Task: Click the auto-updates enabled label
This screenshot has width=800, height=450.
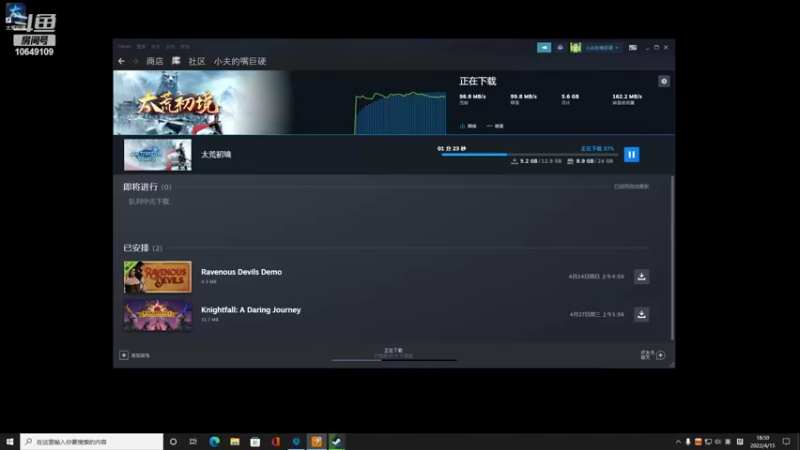Action: [631, 187]
